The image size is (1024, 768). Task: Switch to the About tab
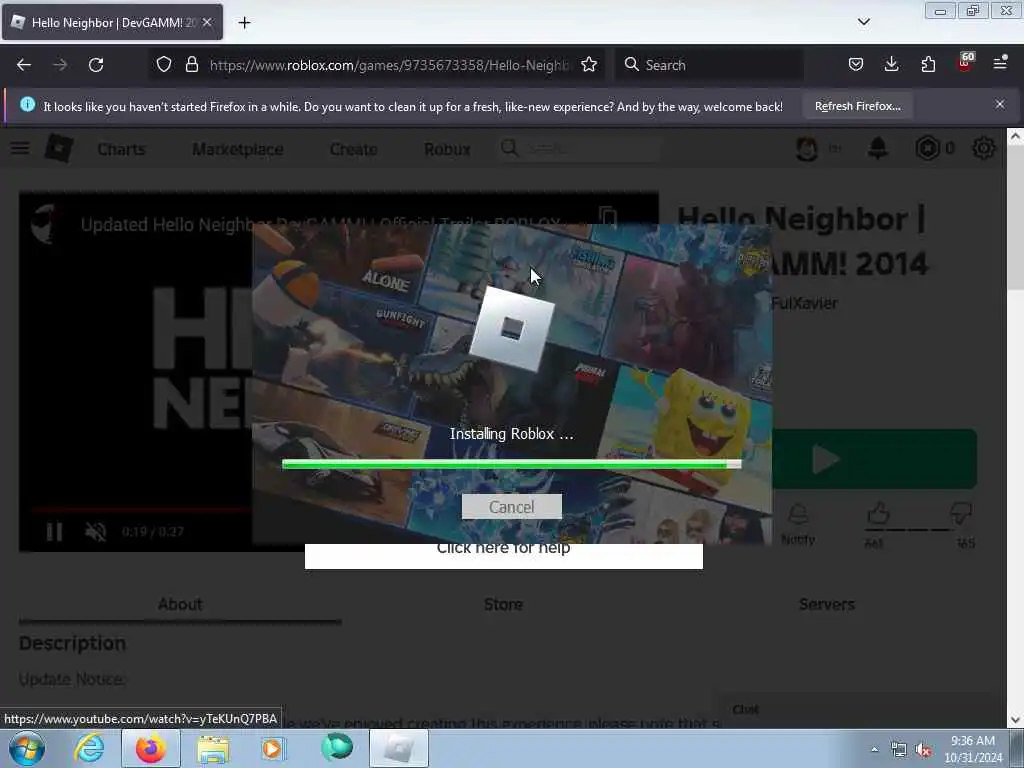[x=180, y=604]
